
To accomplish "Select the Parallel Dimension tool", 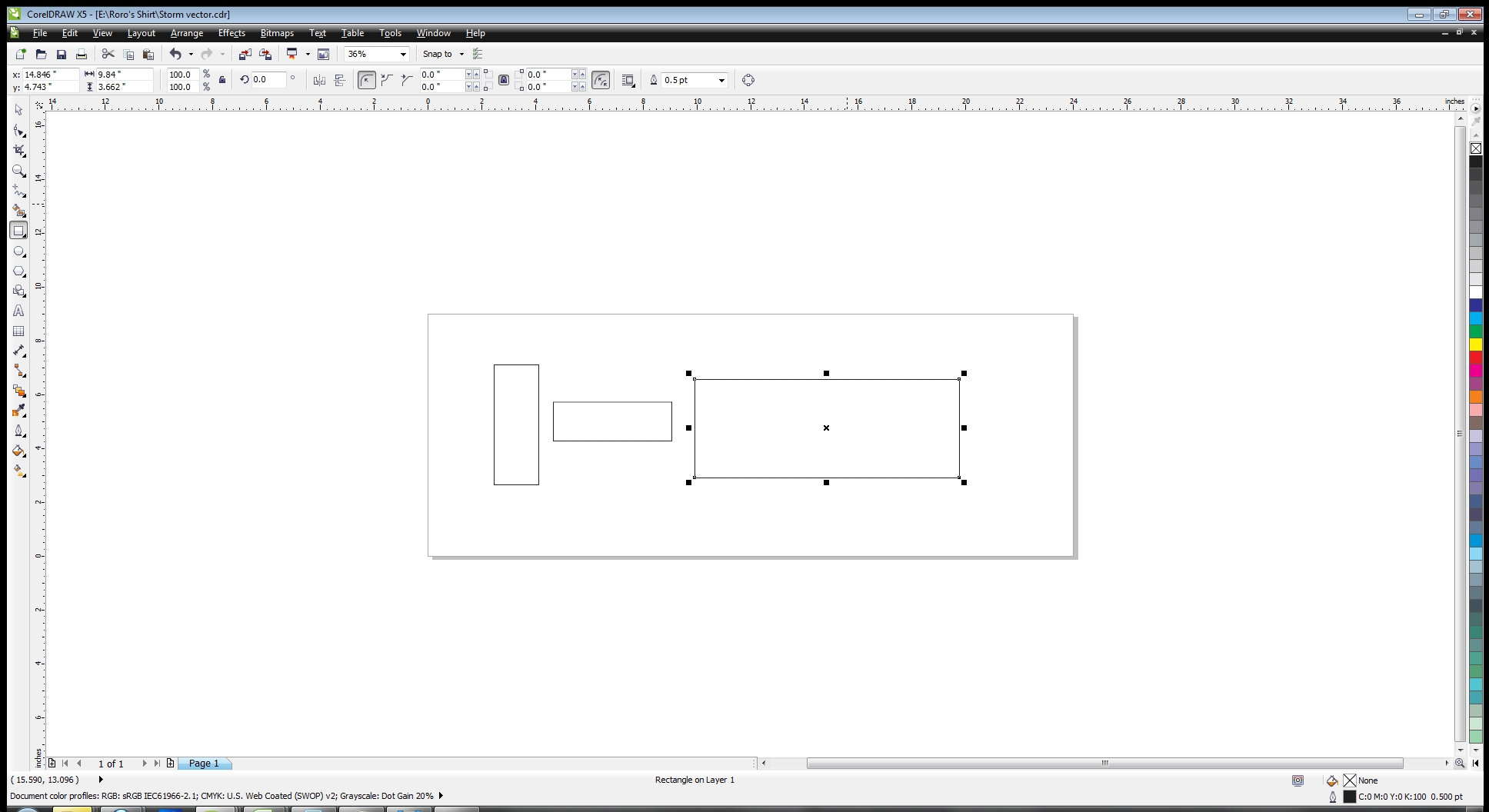I will (18, 351).
